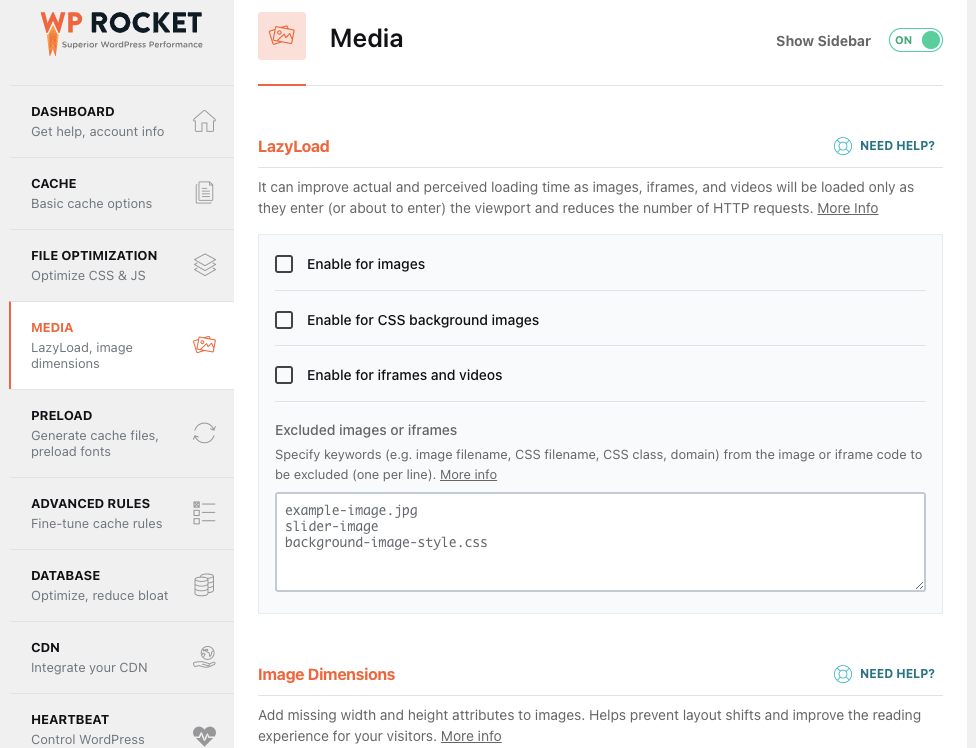Open the CDN section
This screenshot has height=748, width=976.
click(122, 658)
